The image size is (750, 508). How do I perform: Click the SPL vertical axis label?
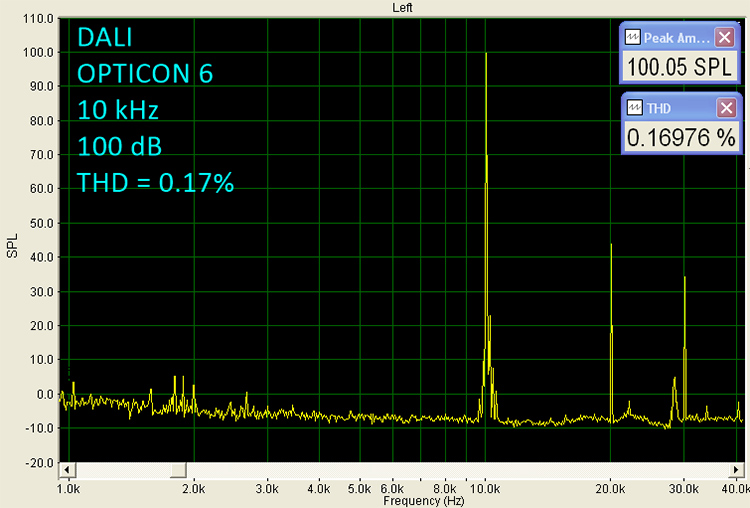[13, 243]
